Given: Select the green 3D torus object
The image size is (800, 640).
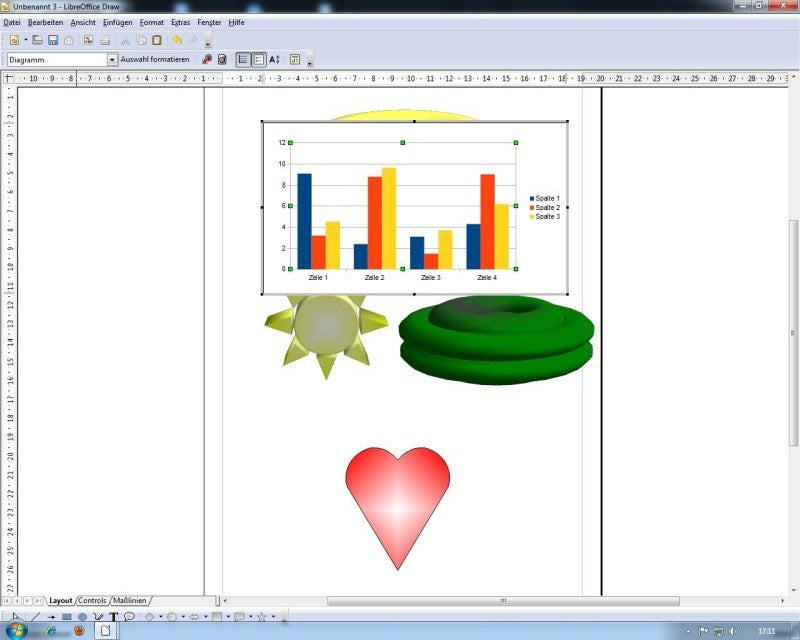Looking at the screenshot, I should pyautogui.click(x=496, y=339).
